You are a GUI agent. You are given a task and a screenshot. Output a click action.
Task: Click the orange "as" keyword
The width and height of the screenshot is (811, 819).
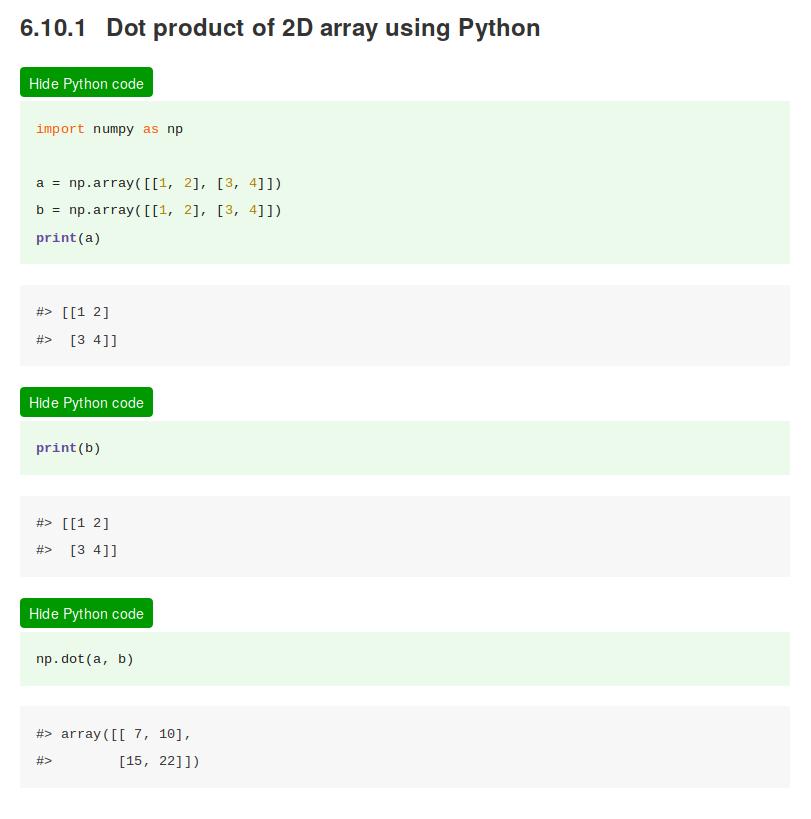coord(151,129)
